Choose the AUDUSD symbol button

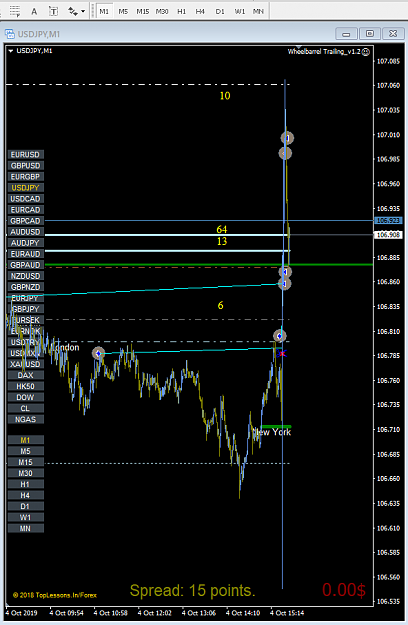pos(26,232)
